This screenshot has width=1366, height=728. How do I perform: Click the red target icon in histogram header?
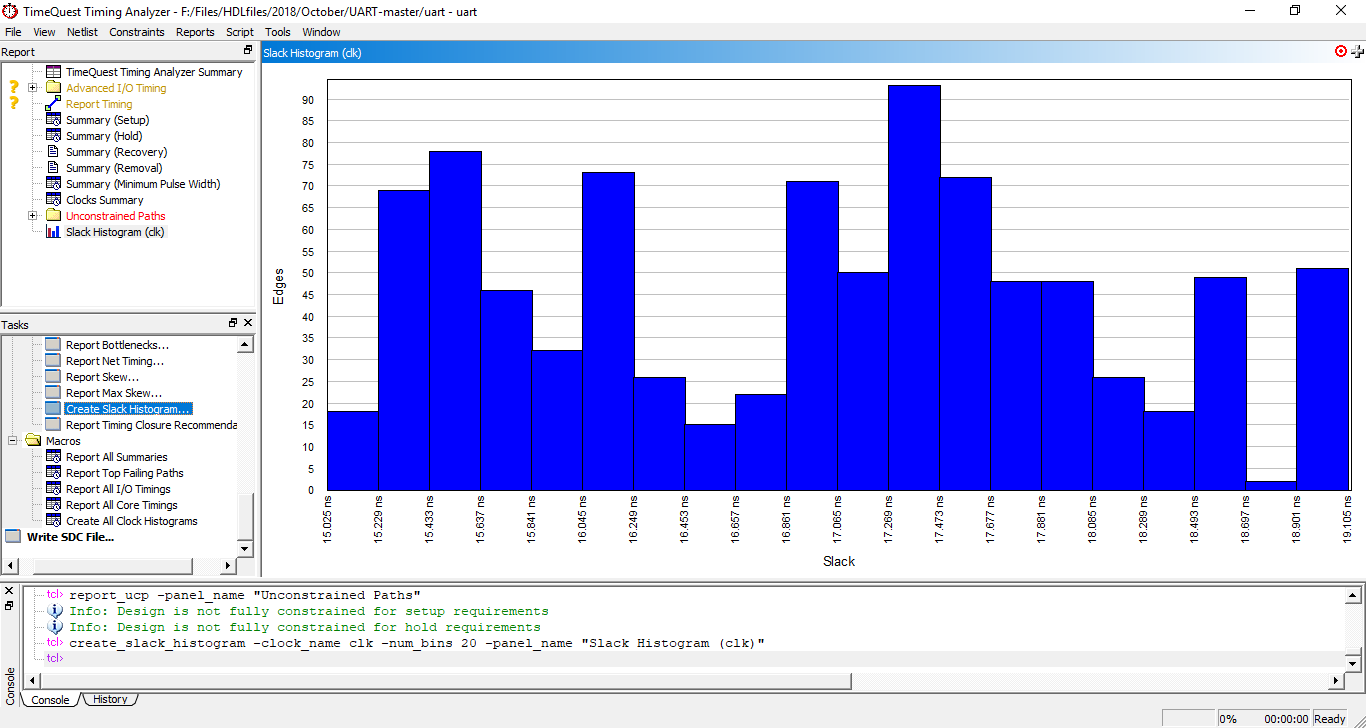[x=1341, y=51]
